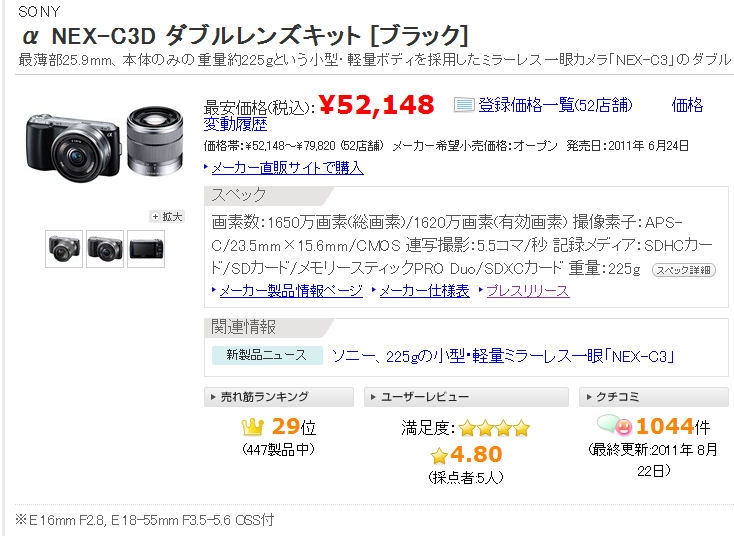Click the single star beside 4.80 score

[439, 455]
